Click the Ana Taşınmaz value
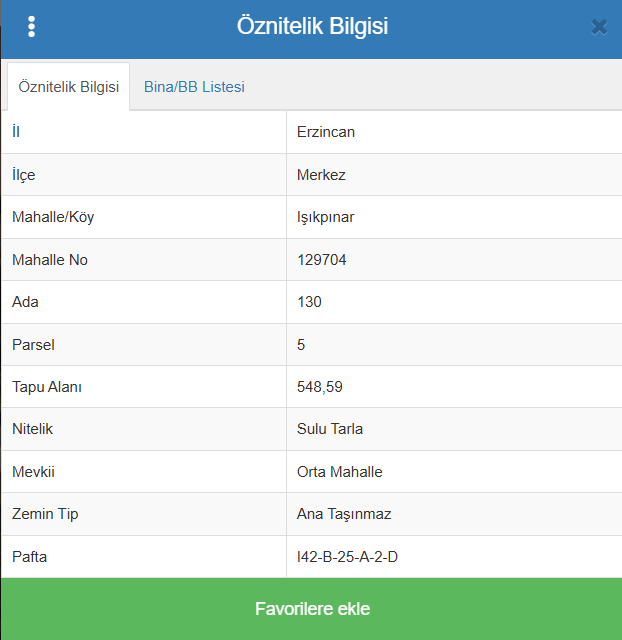 tap(344, 514)
